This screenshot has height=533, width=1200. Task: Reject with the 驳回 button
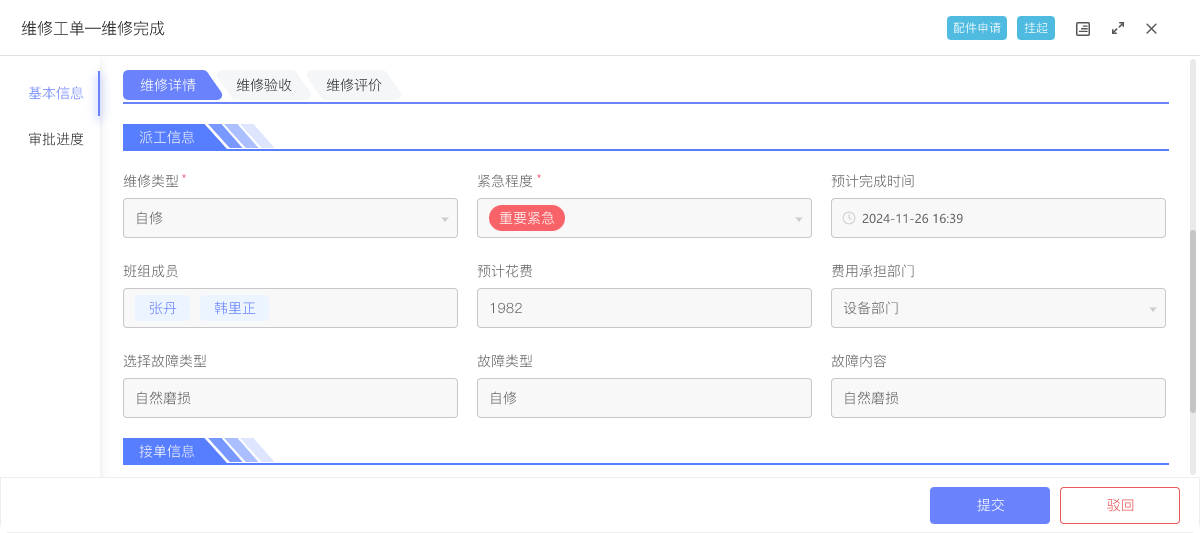coord(1120,506)
